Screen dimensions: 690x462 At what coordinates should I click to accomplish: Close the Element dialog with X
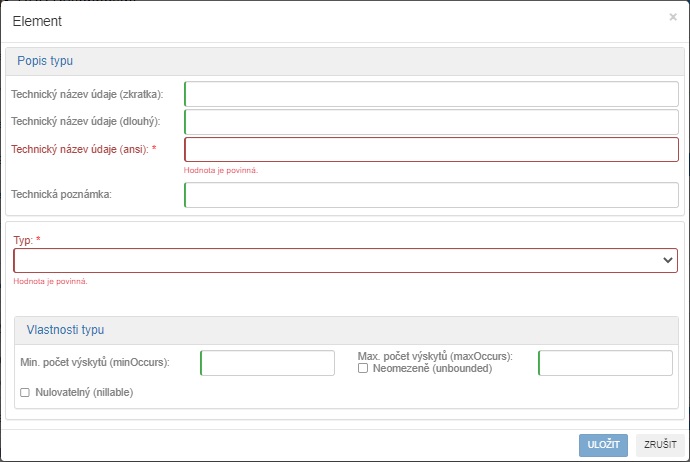(673, 17)
